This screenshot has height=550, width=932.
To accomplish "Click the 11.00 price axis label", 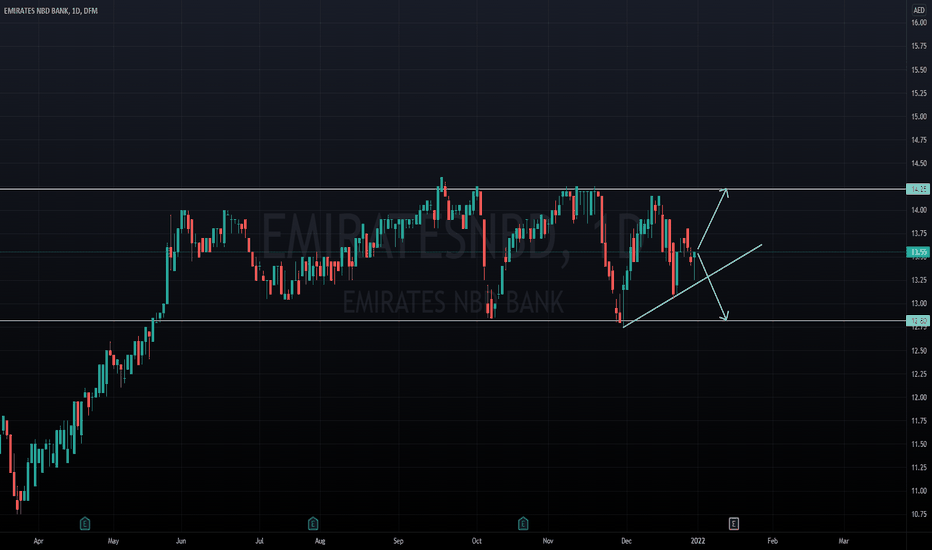I will click(x=919, y=491).
